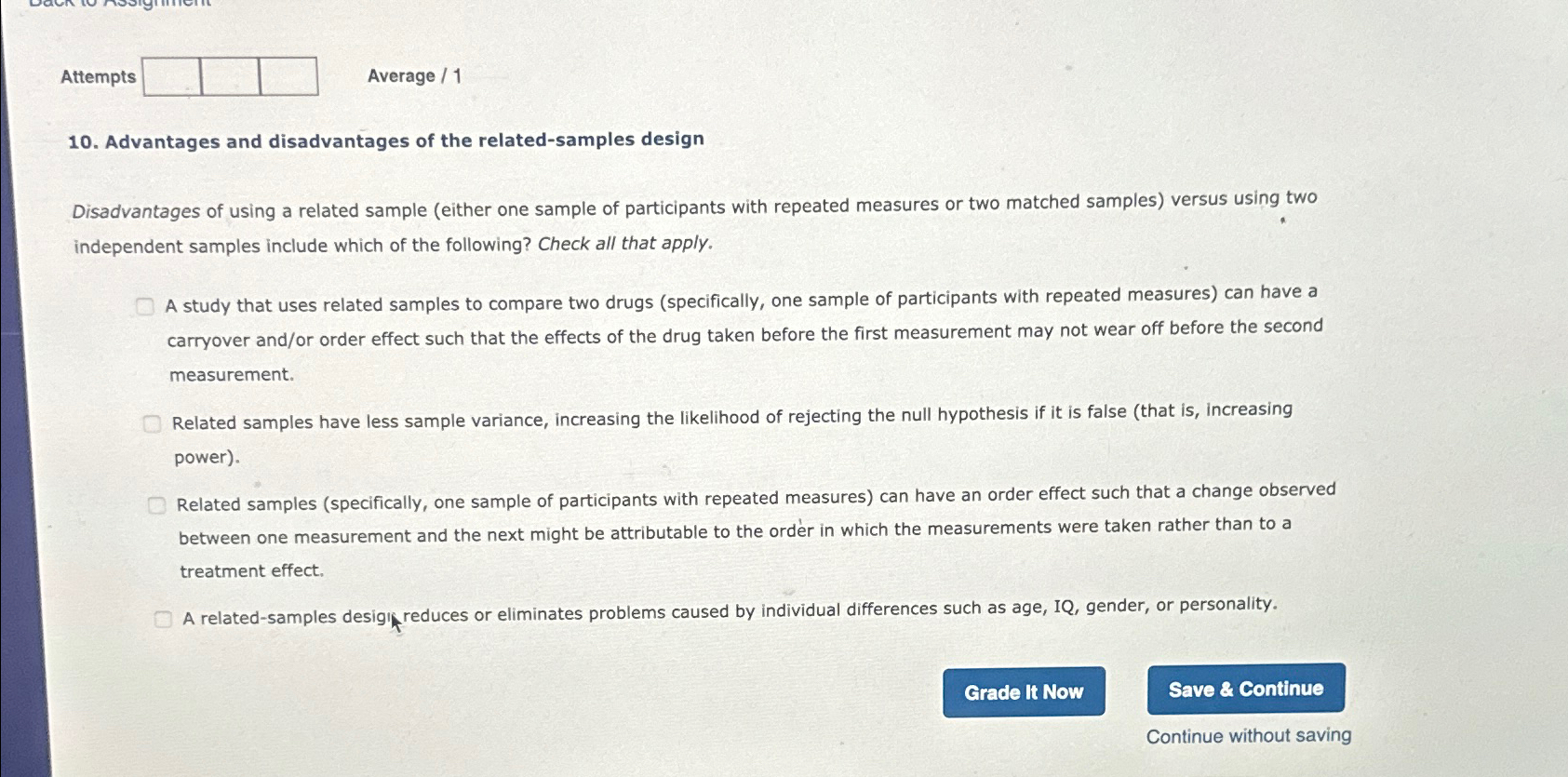Check the individual differences option
This screenshot has height=777, width=1568.
(x=164, y=616)
